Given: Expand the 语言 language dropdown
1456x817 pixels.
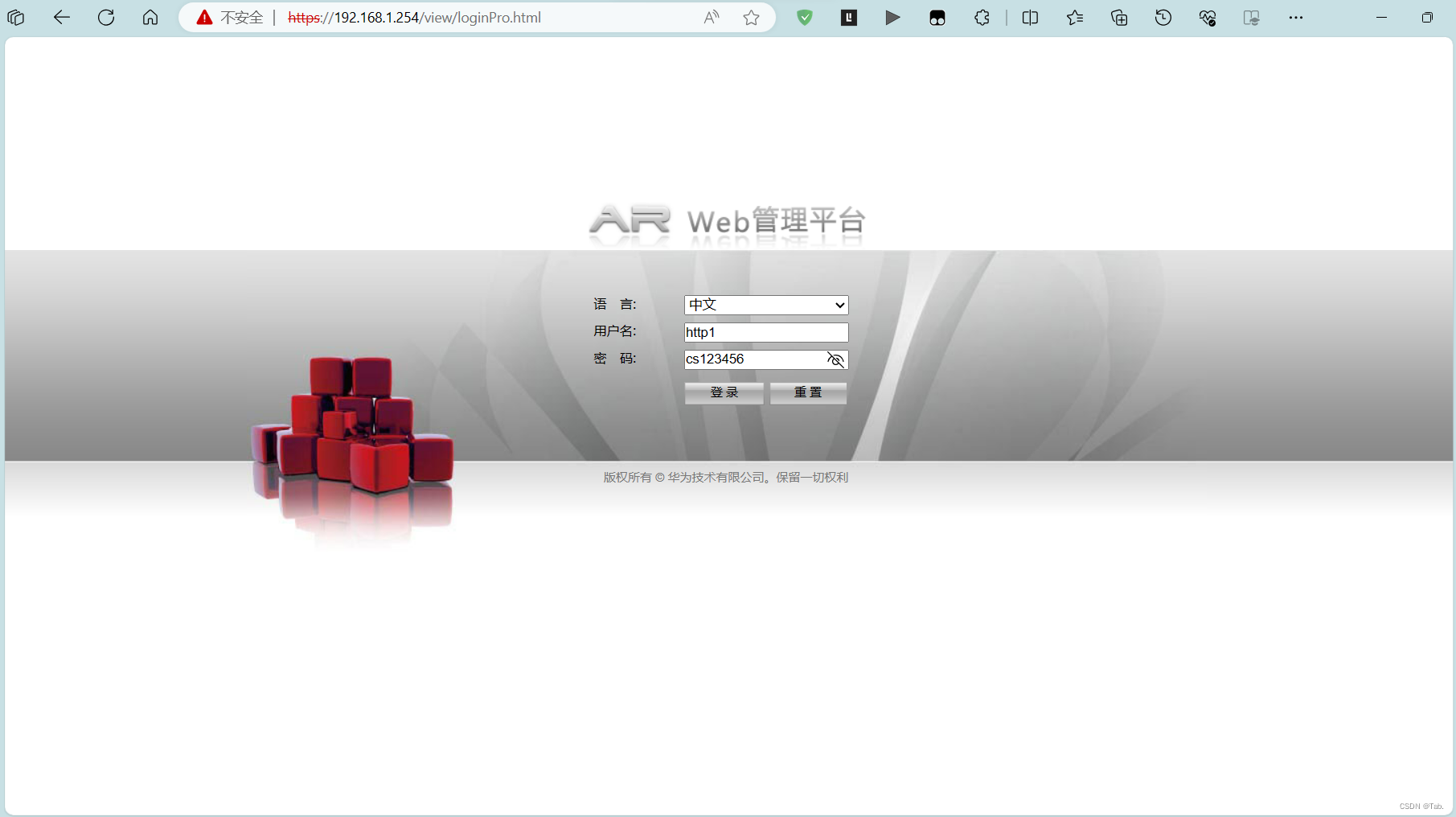Looking at the screenshot, I should click(x=766, y=305).
